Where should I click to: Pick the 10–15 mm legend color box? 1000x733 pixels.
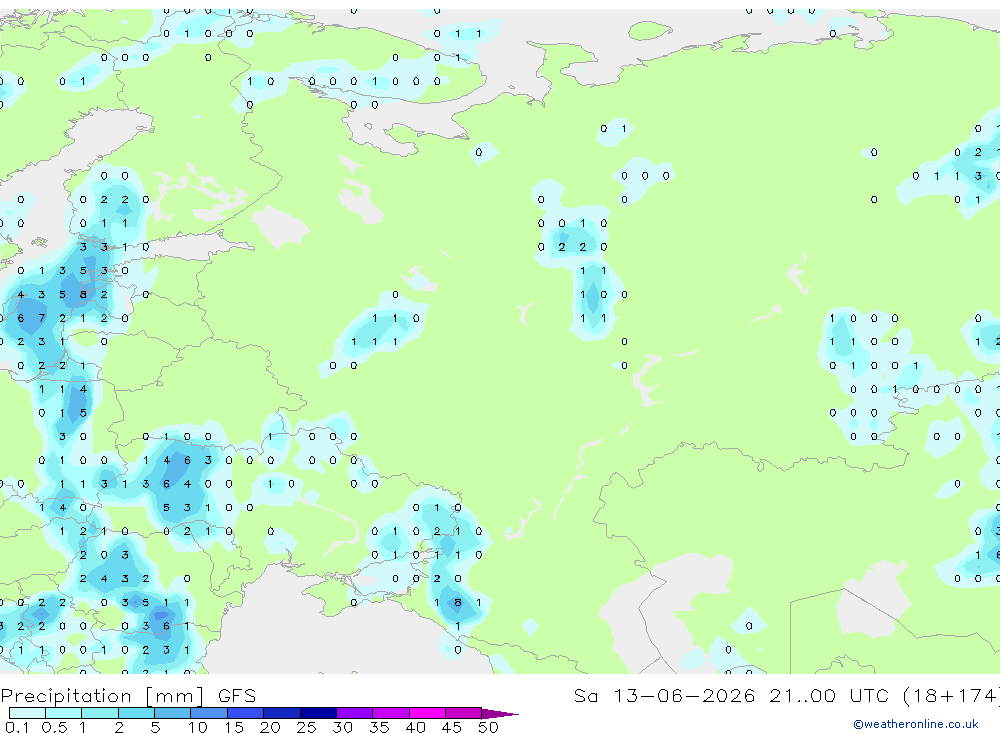point(209,713)
